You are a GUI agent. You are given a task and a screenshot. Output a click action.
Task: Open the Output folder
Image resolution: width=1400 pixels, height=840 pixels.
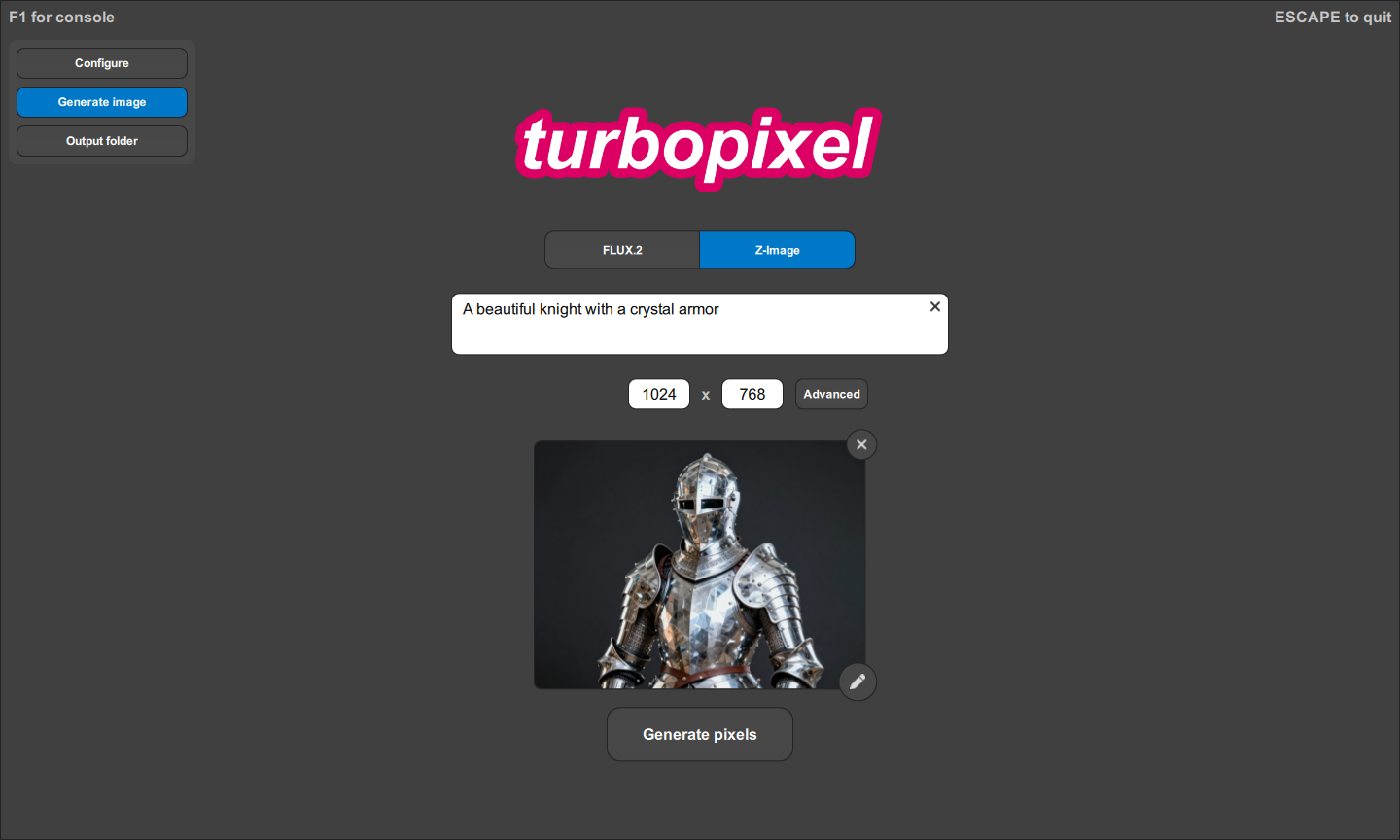coord(102,141)
